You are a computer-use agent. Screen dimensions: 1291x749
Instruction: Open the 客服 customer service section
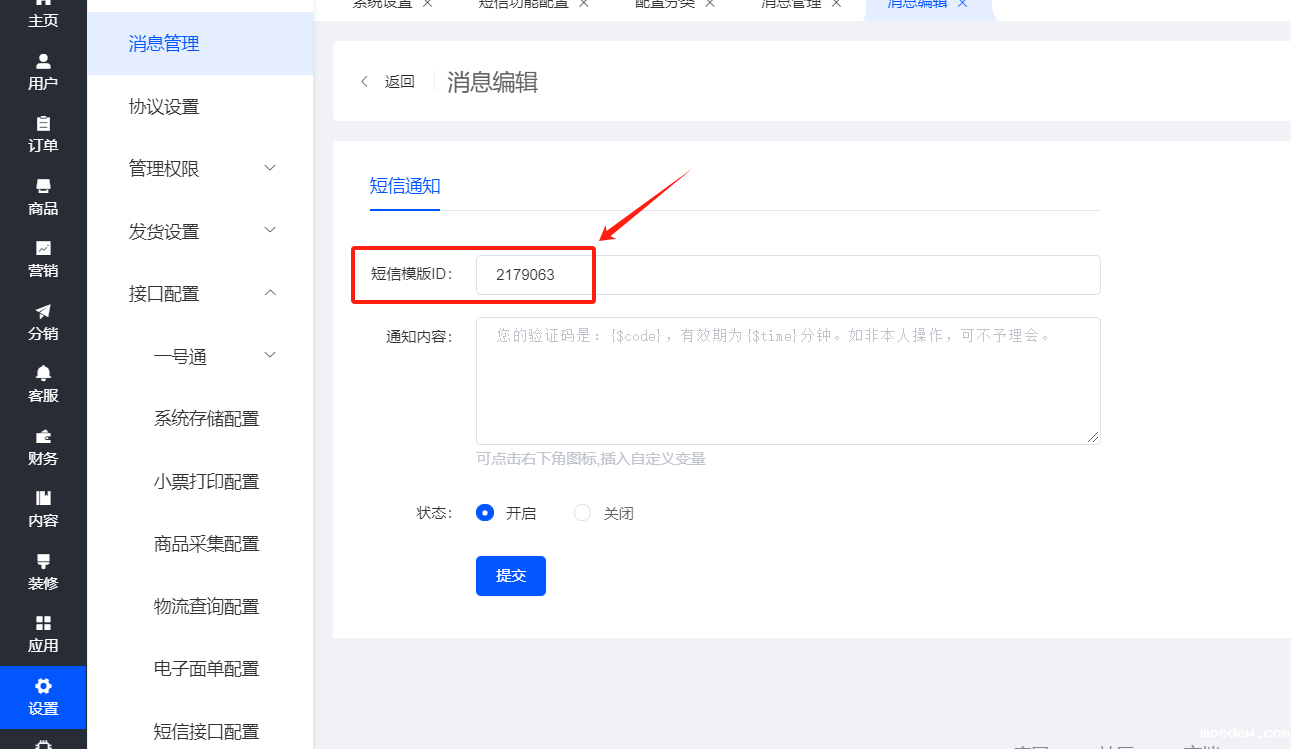pyautogui.click(x=43, y=384)
